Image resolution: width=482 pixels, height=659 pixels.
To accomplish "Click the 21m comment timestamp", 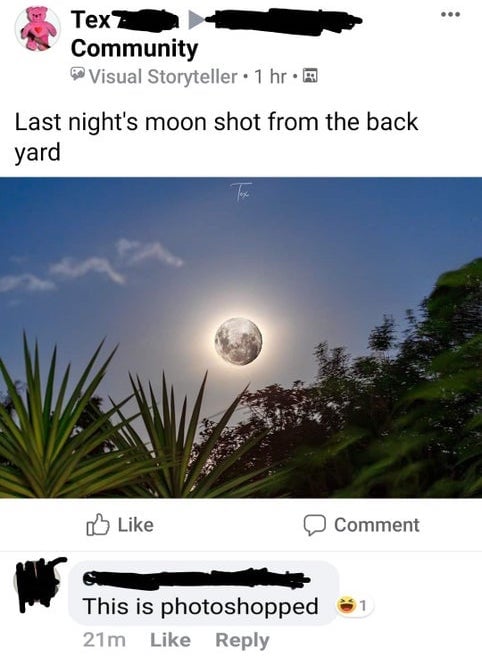I will [x=105, y=640].
